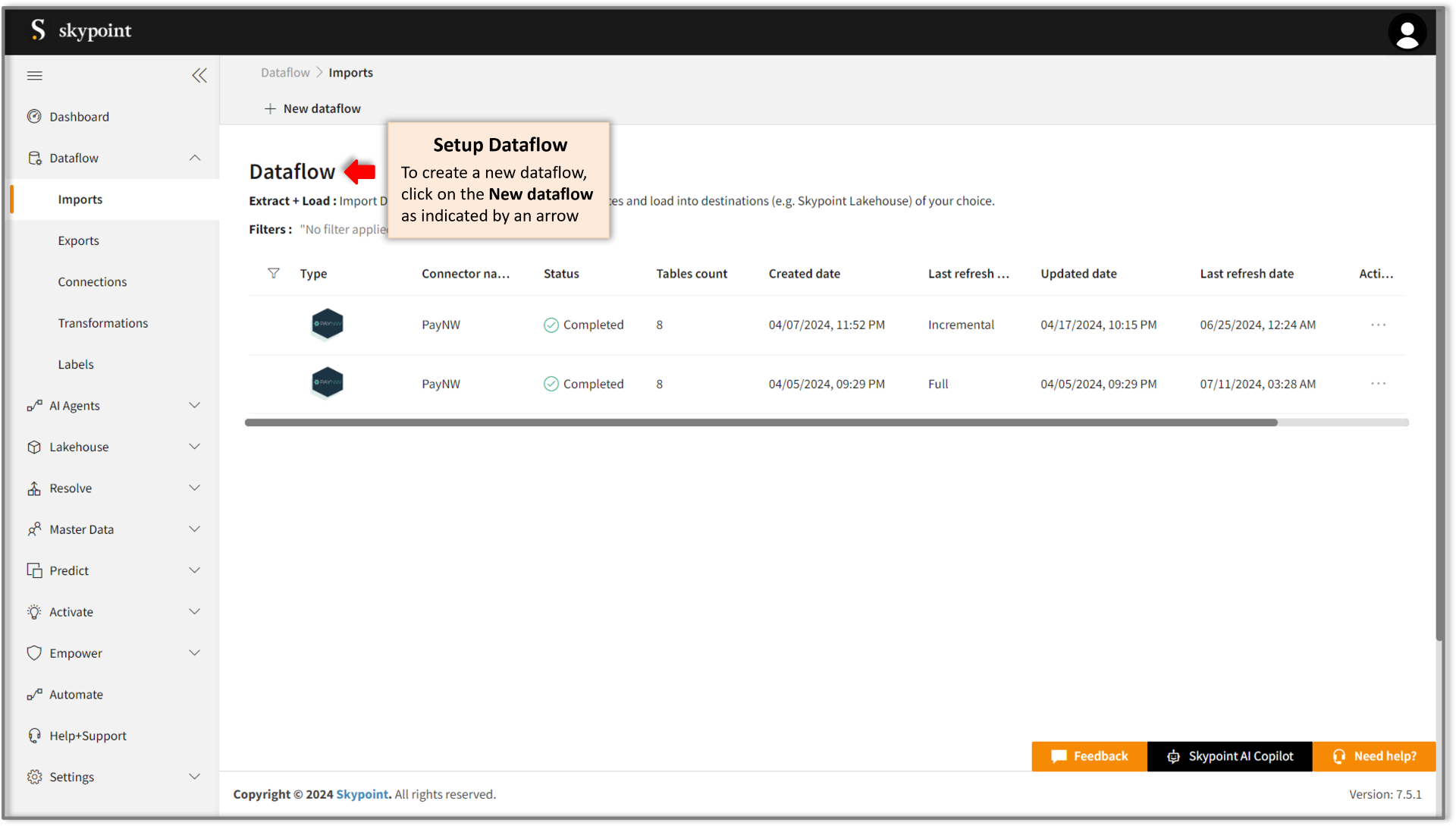Click the first PayNW connector hexagon icon

pyautogui.click(x=328, y=325)
